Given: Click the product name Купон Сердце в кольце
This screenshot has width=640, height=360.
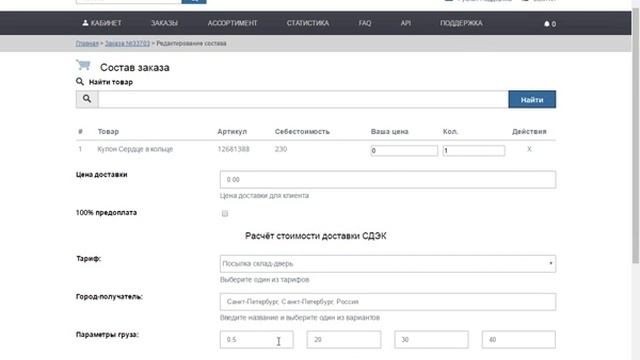Looking at the screenshot, I should pos(135,149).
